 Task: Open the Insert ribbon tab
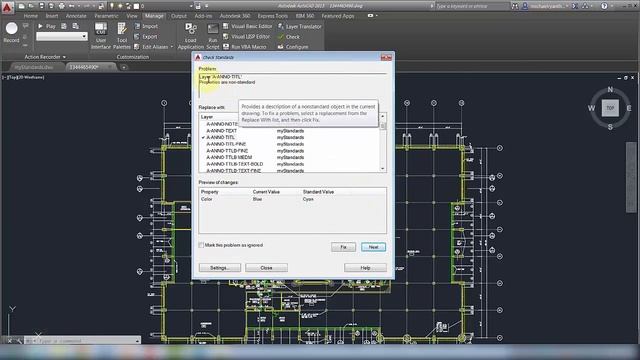pyautogui.click(x=52, y=16)
